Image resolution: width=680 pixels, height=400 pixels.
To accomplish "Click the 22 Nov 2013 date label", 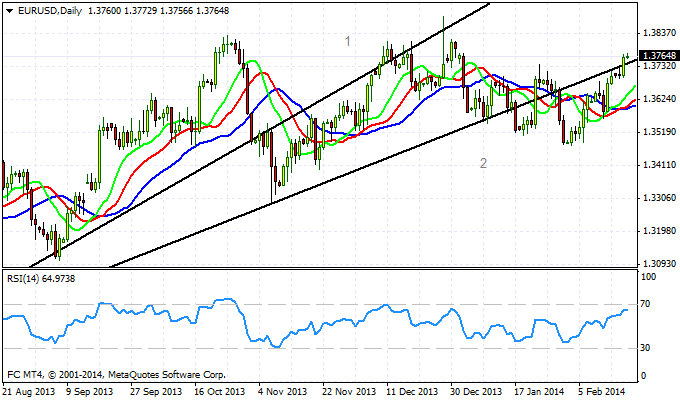I will click(x=350, y=392).
